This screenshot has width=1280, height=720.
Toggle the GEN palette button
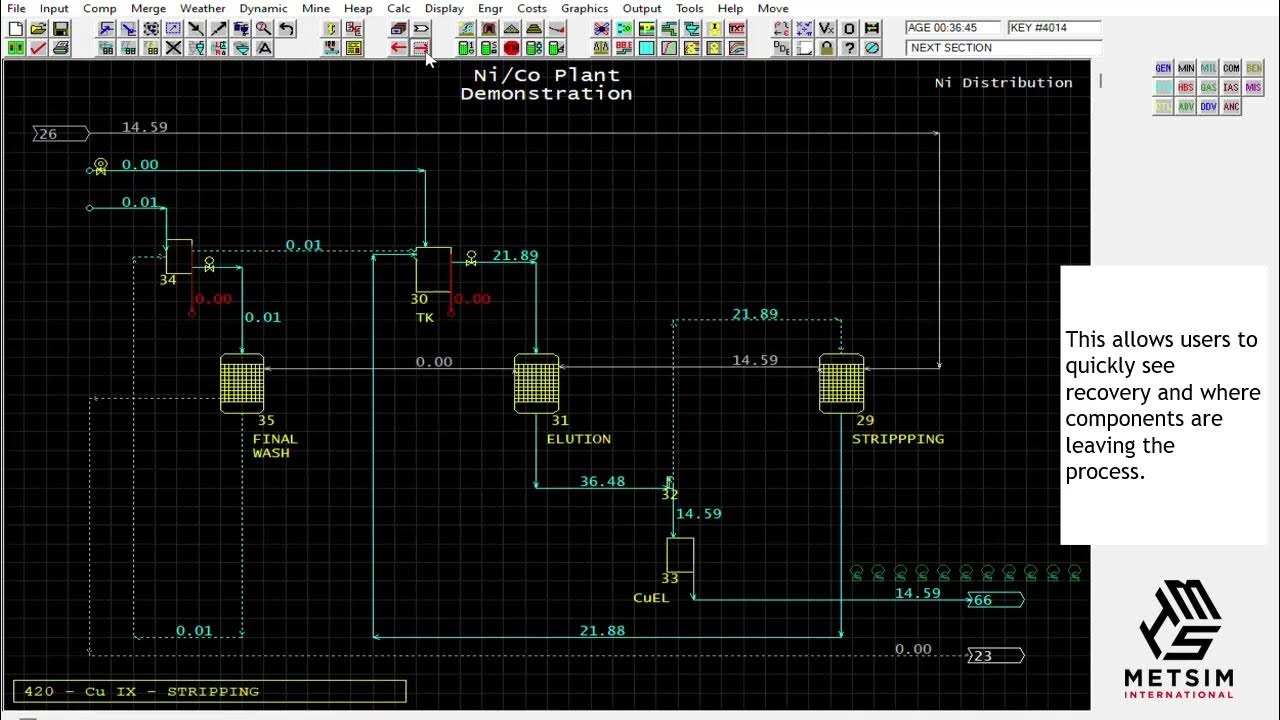coord(1163,68)
